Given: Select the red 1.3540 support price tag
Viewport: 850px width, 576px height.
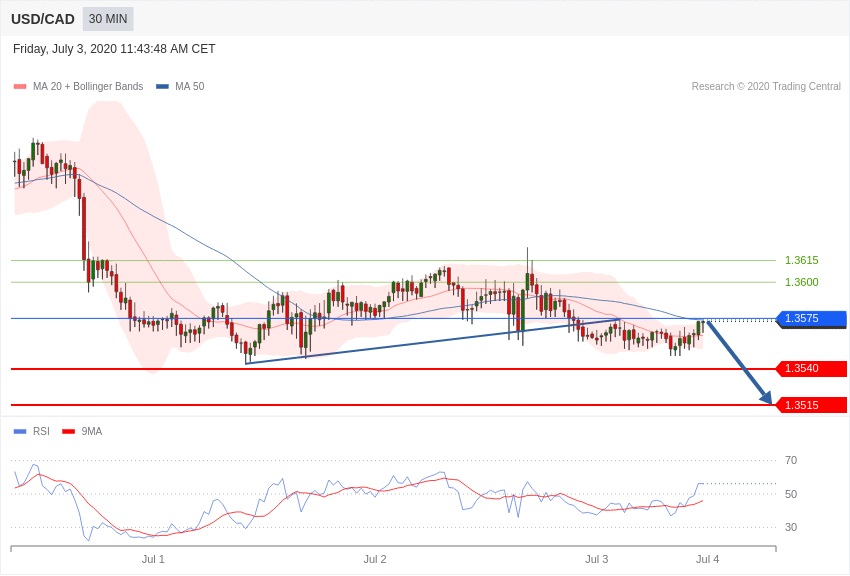Looking at the screenshot, I should (812, 368).
